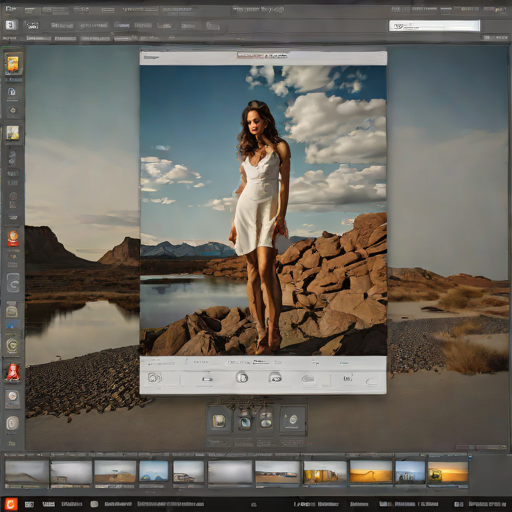Click the gray oval icon in the dialog's bottom bar

click(x=308, y=379)
